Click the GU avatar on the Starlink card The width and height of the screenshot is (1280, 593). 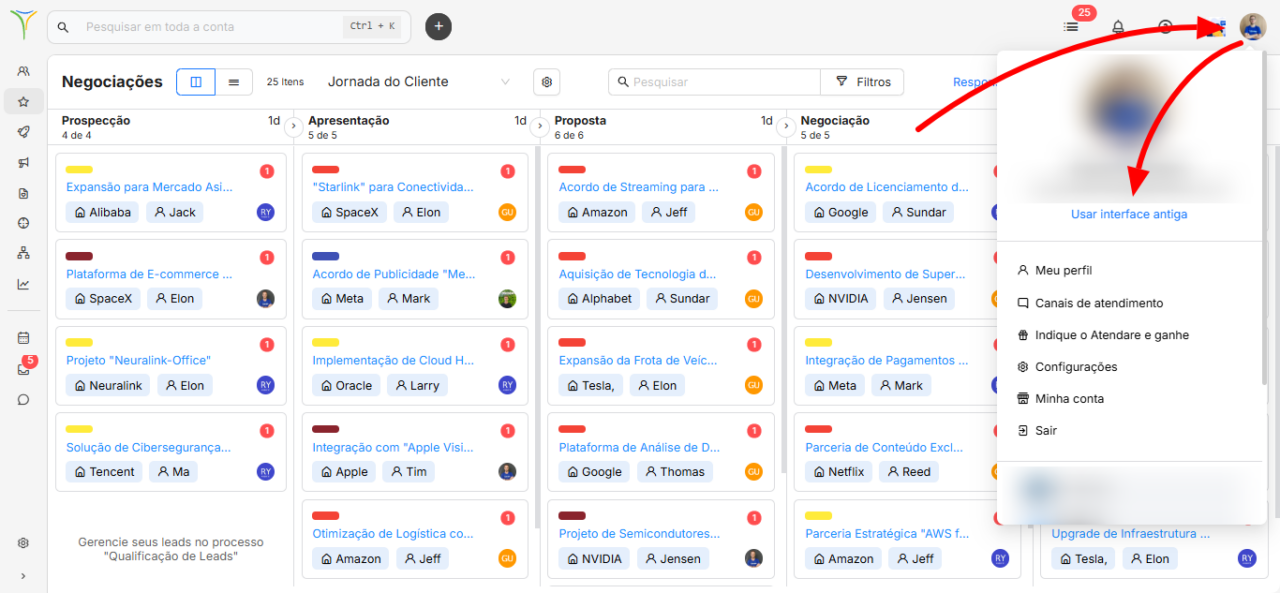click(x=507, y=212)
